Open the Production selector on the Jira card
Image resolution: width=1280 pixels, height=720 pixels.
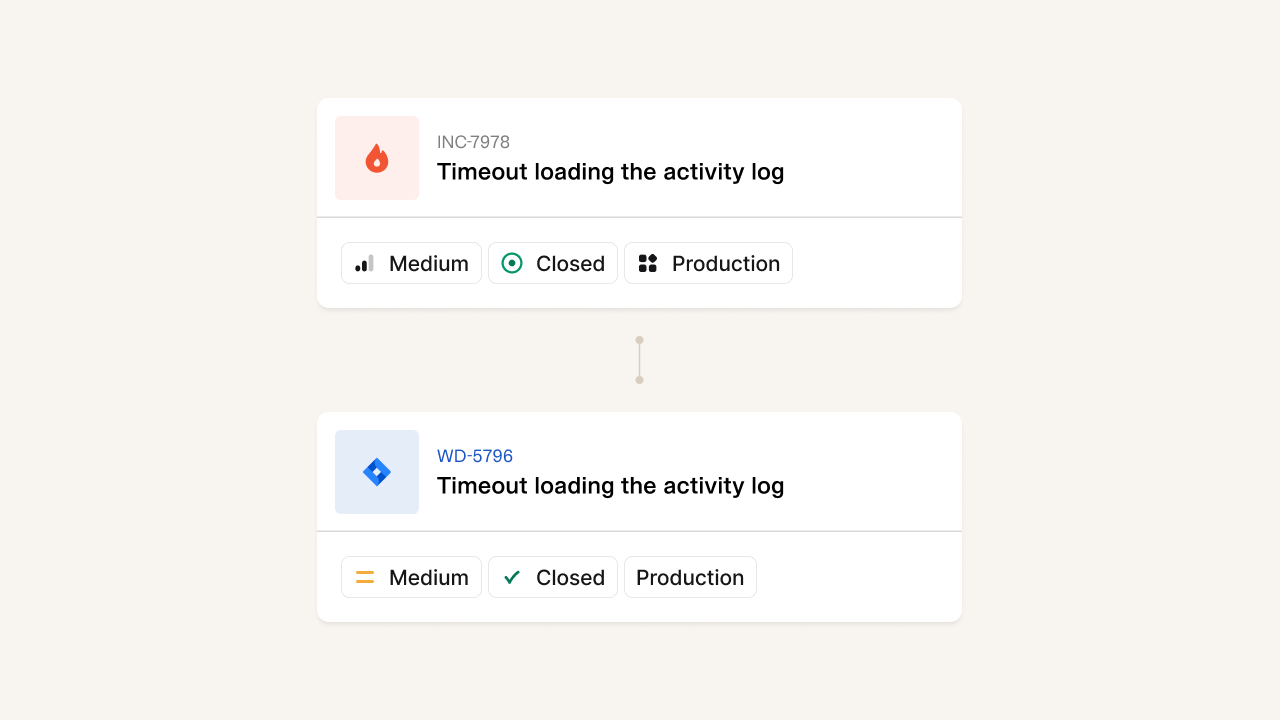point(690,577)
